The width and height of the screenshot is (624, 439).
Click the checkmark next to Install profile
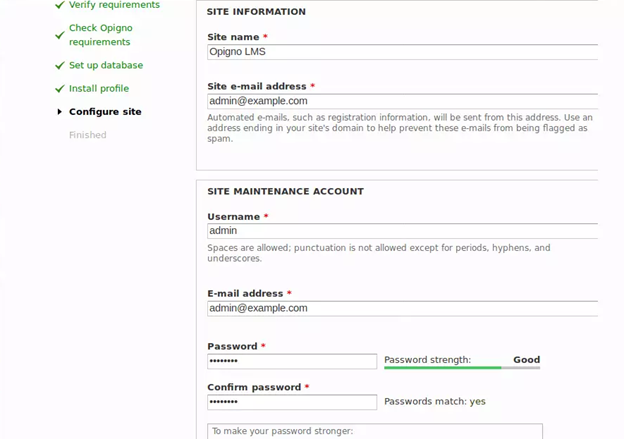[x=60, y=89]
